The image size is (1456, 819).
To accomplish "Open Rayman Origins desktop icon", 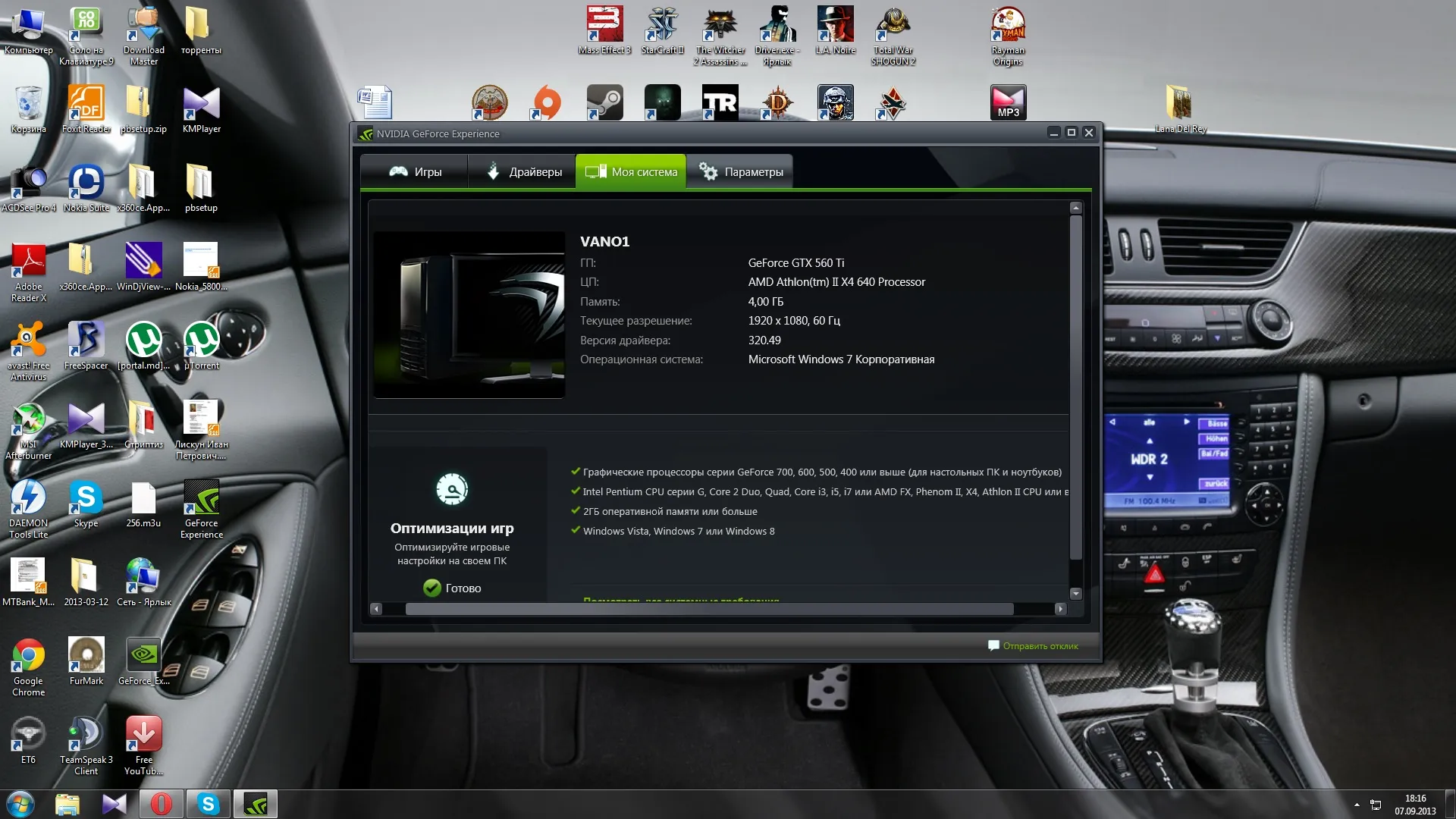I will coord(1008,36).
